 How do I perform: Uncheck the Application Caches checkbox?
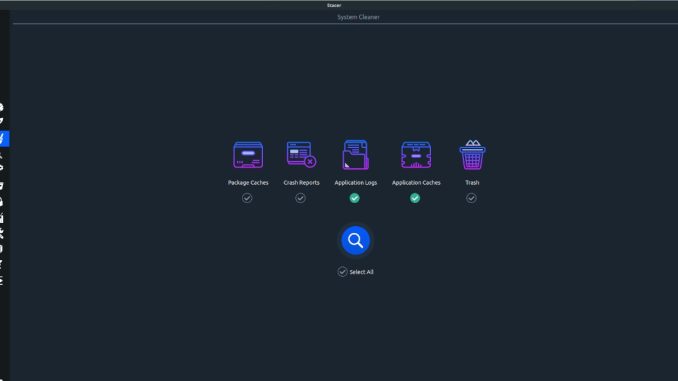click(x=415, y=198)
